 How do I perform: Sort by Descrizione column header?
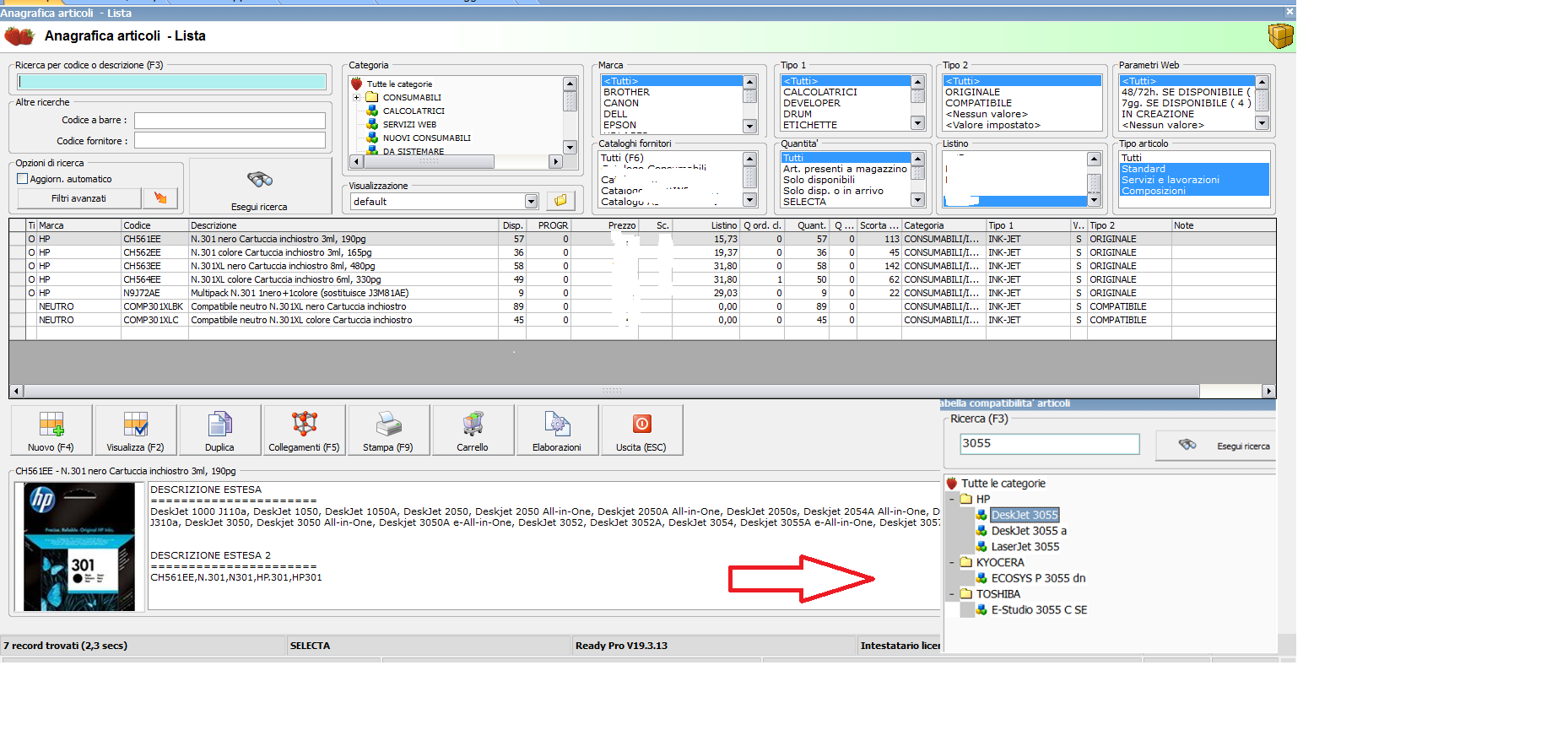[344, 225]
